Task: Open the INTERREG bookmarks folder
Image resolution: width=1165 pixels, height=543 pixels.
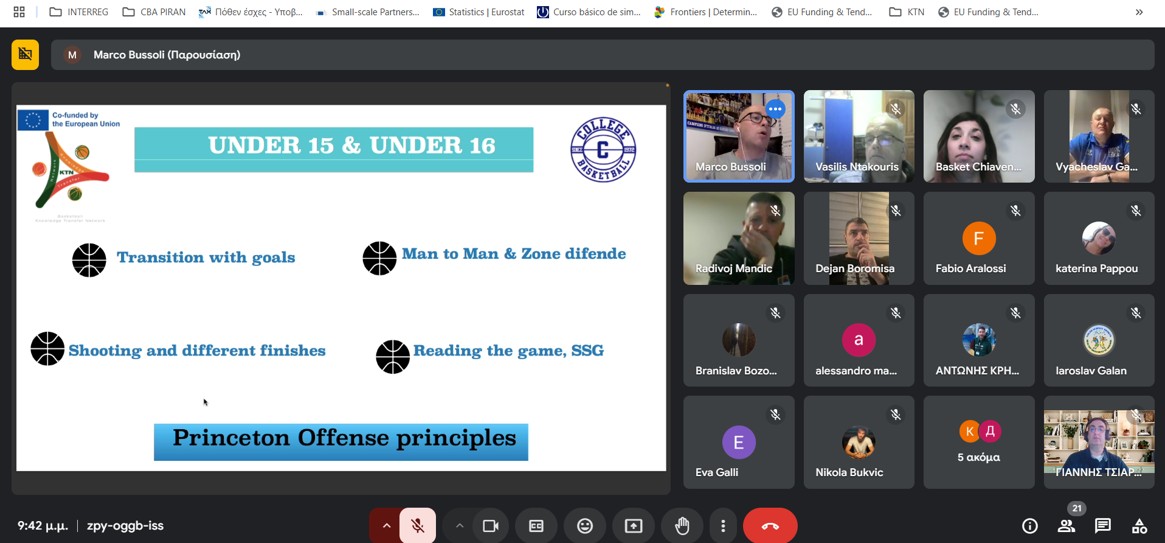Action: [x=78, y=12]
